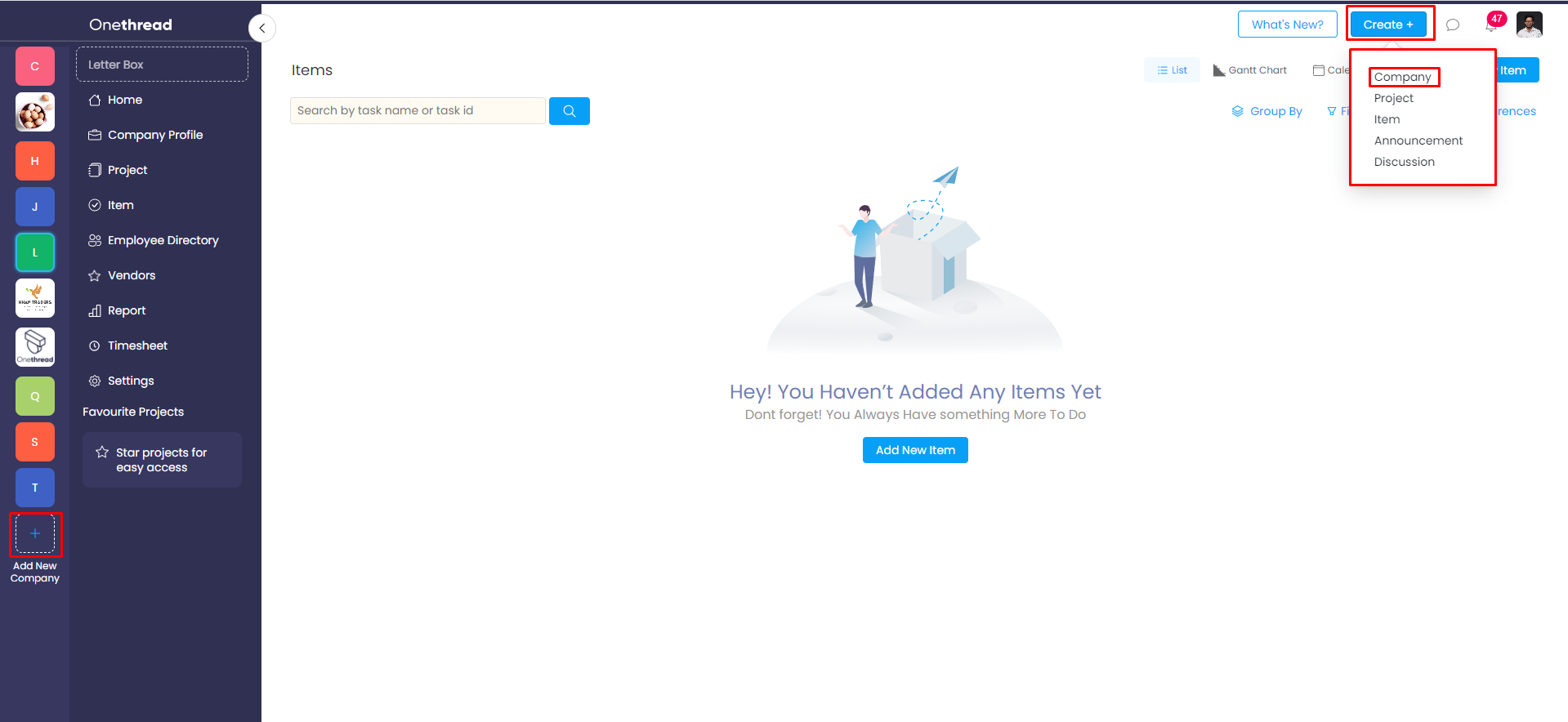Image resolution: width=1568 pixels, height=722 pixels.
Task: Select the light green Q company icon
Action: click(35, 396)
